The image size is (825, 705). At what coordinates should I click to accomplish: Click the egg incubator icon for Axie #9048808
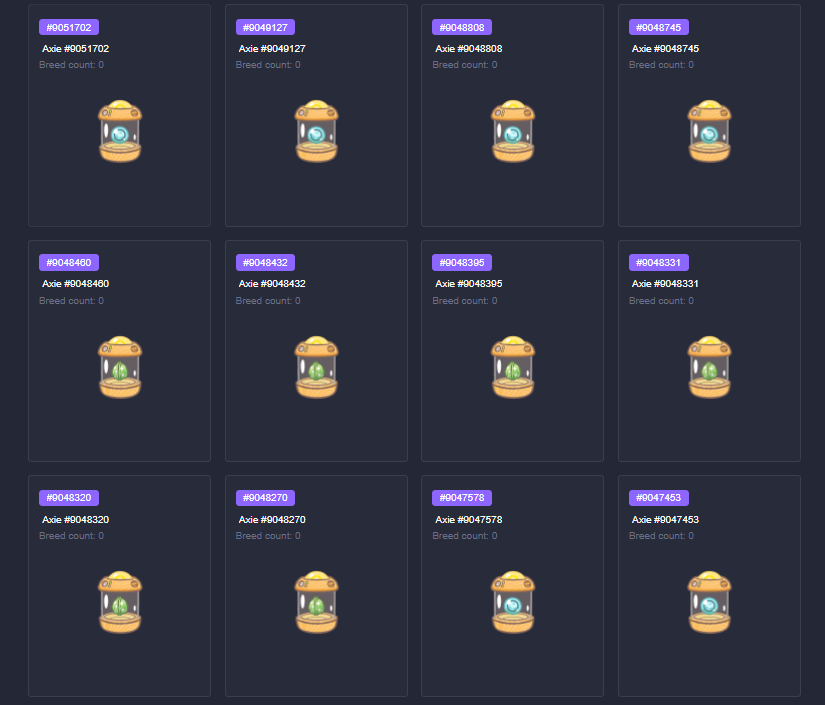click(513, 131)
